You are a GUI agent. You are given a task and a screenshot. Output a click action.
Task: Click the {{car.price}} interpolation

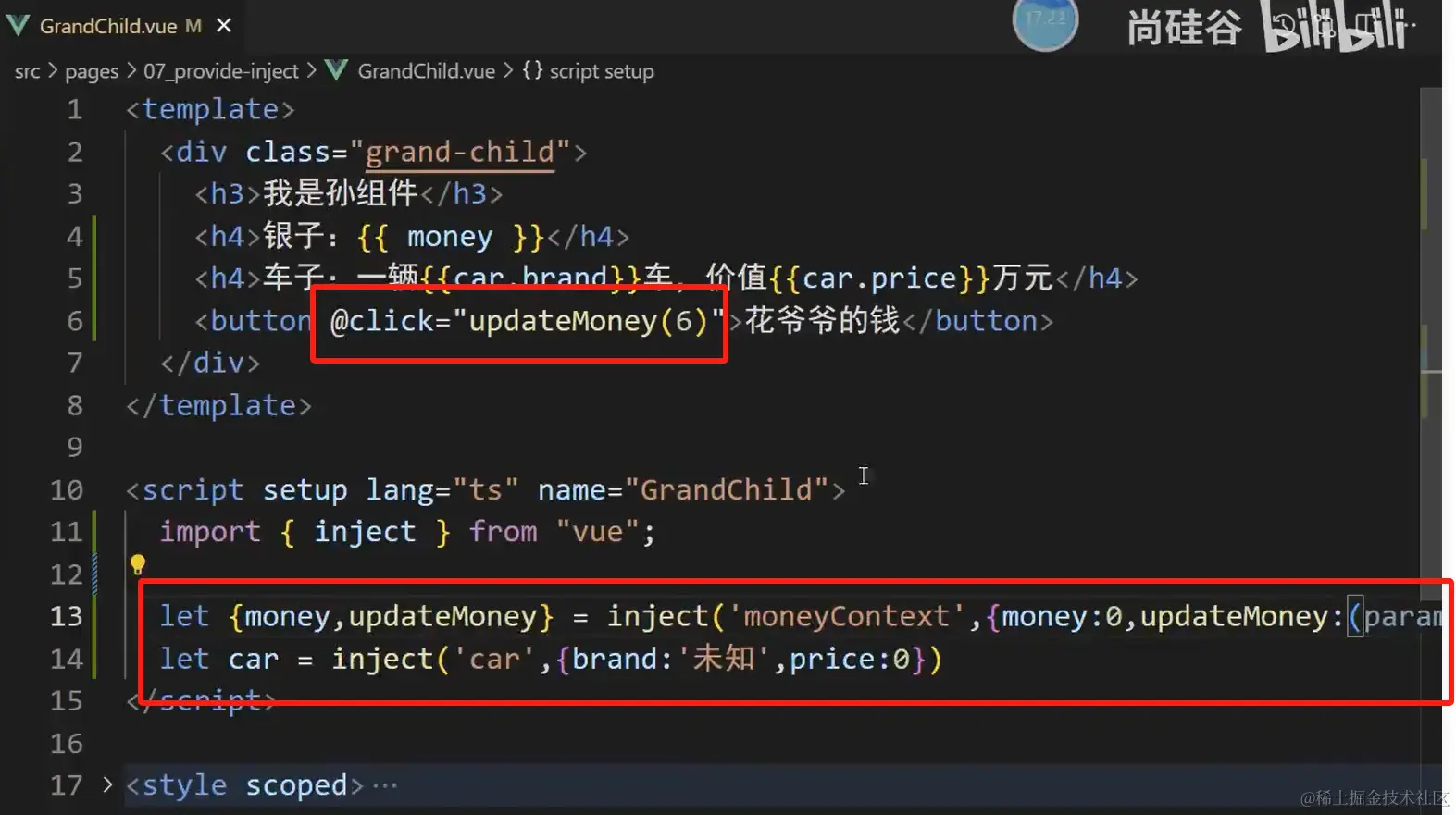click(879, 278)
